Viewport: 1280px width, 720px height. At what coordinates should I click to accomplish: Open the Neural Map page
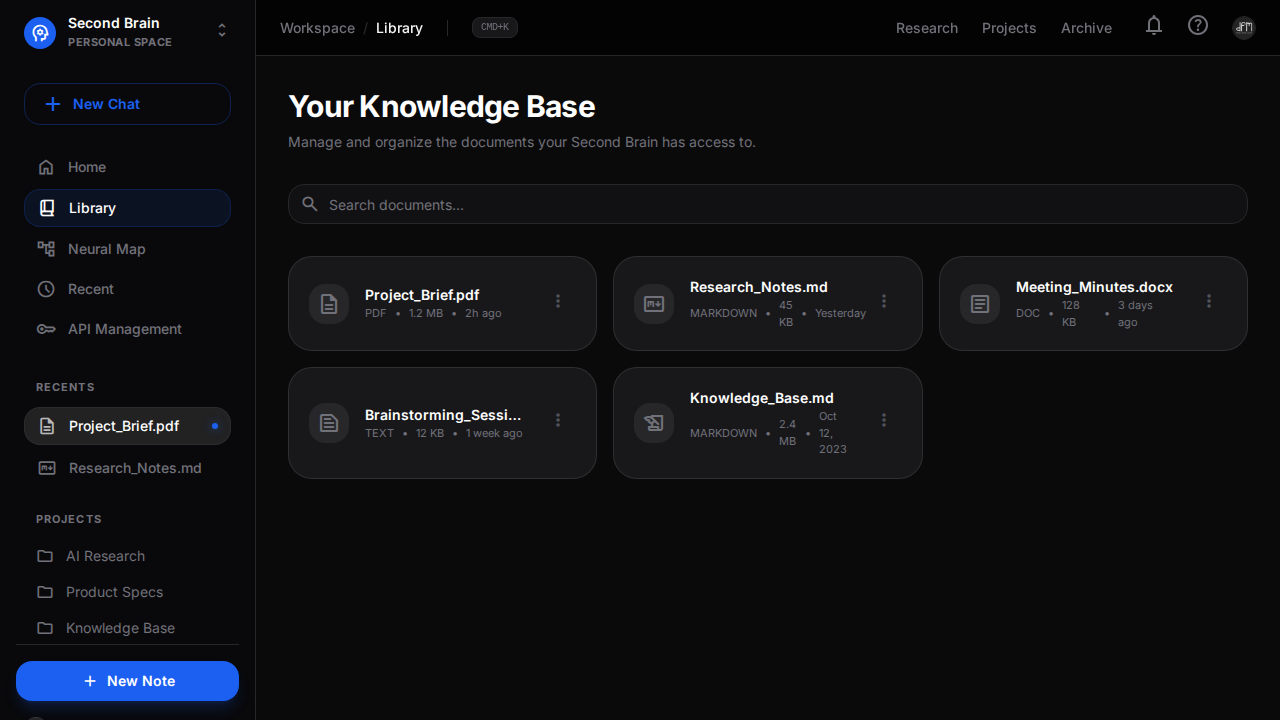click(x=106, y=249)
